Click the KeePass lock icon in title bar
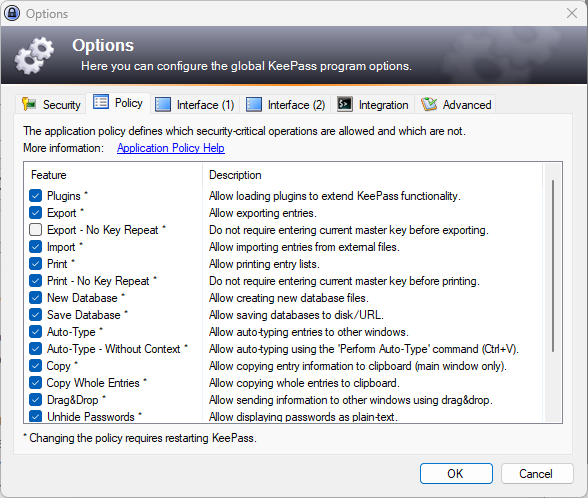Image resolution: width=588 pixels, height=498 pixels. pyautogui.click(x=12, y=13)
